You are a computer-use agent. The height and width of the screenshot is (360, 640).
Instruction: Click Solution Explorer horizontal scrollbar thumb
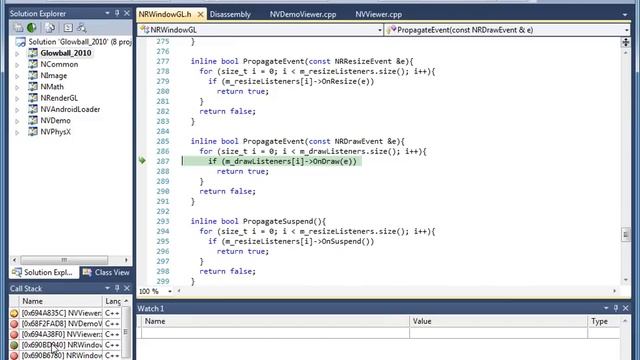(64, 260)
